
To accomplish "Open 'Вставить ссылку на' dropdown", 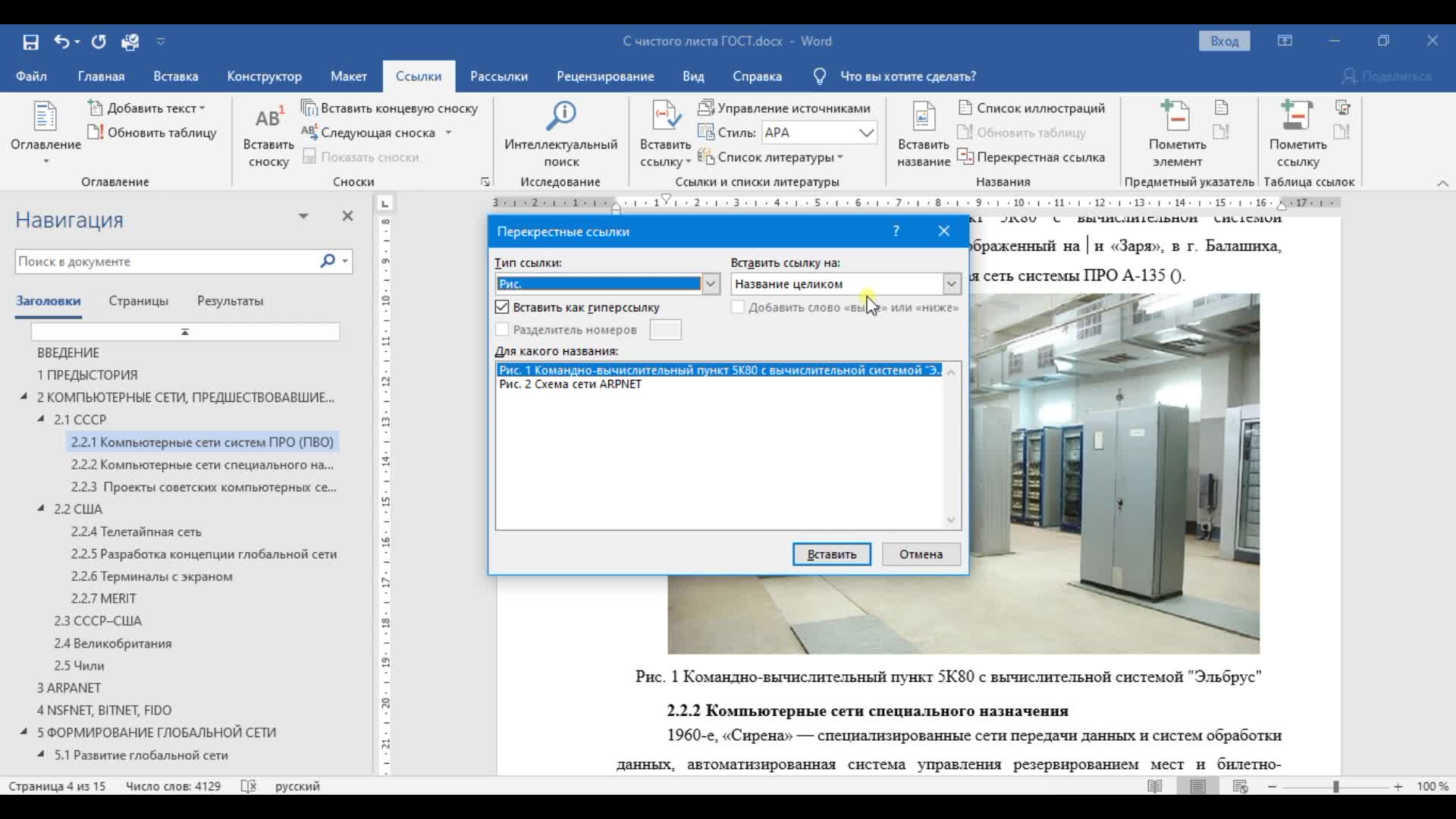I will [x=951, y=284].
